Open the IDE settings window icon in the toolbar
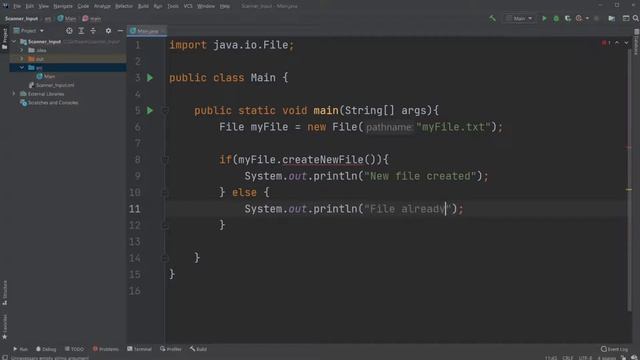 [626, 18]
